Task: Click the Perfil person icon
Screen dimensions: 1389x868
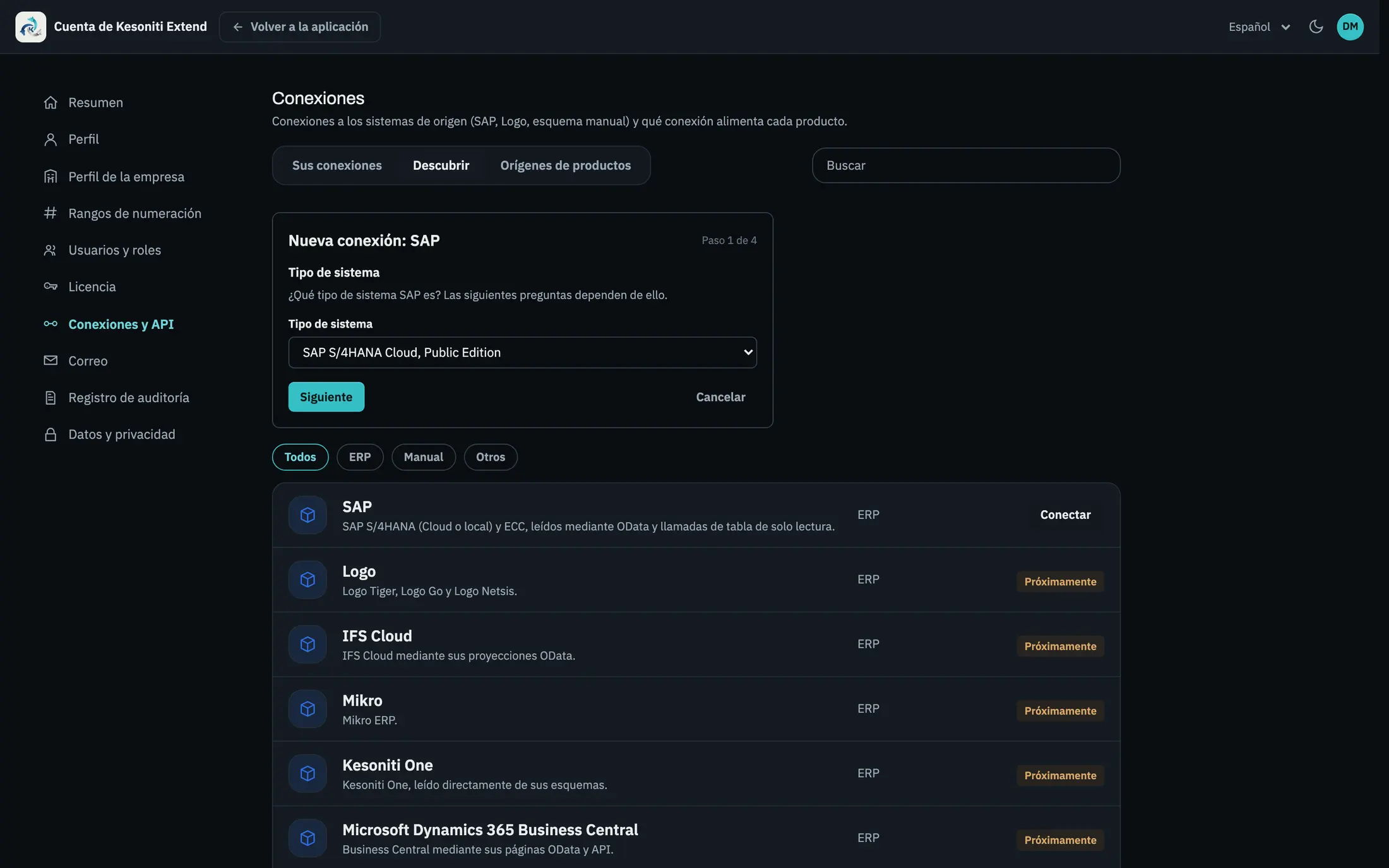Action: coord(51,139)
